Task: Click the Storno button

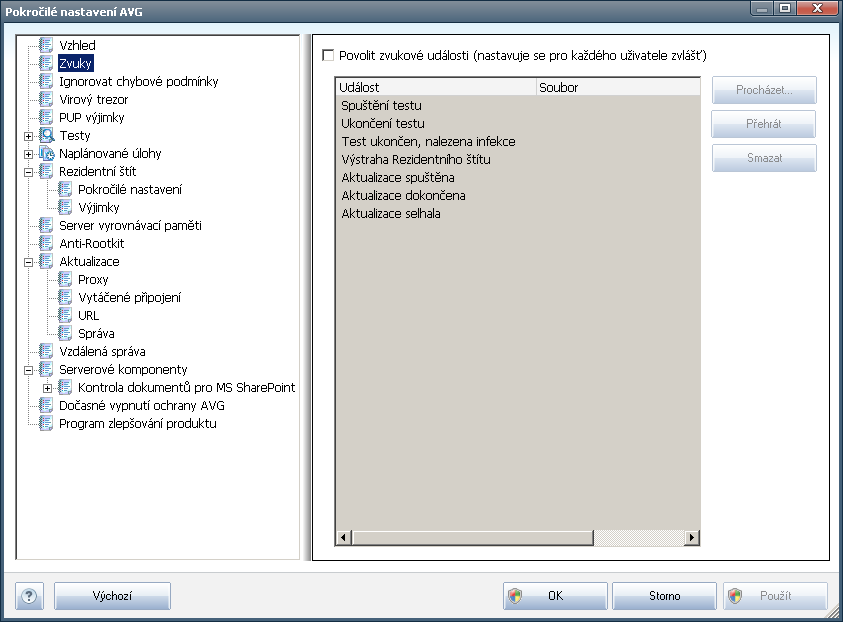Action: point(665,596)
